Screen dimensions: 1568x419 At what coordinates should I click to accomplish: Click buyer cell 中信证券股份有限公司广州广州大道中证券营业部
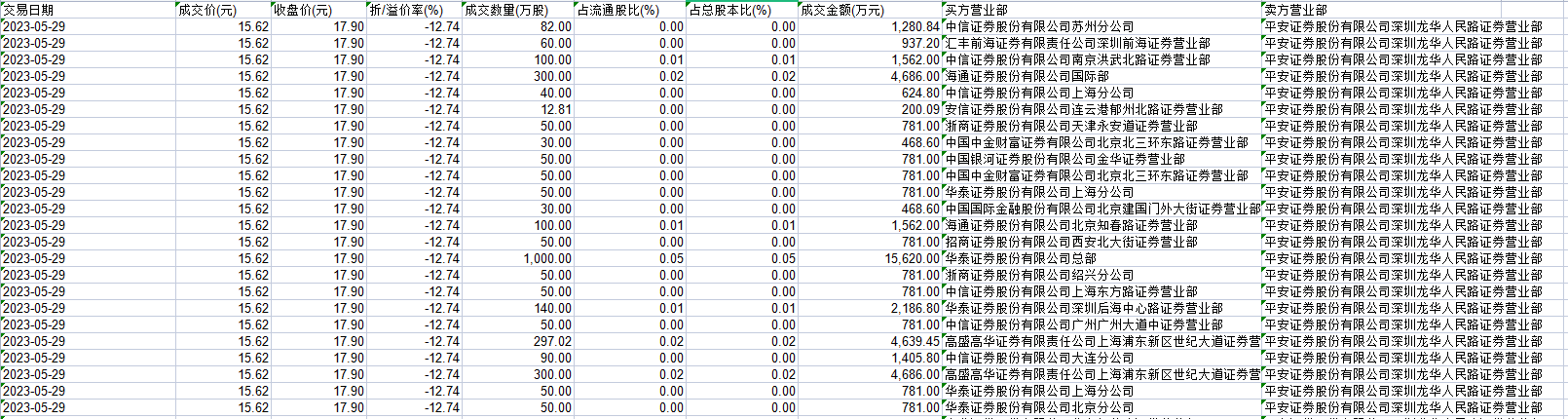click(x=1102, y=325)
